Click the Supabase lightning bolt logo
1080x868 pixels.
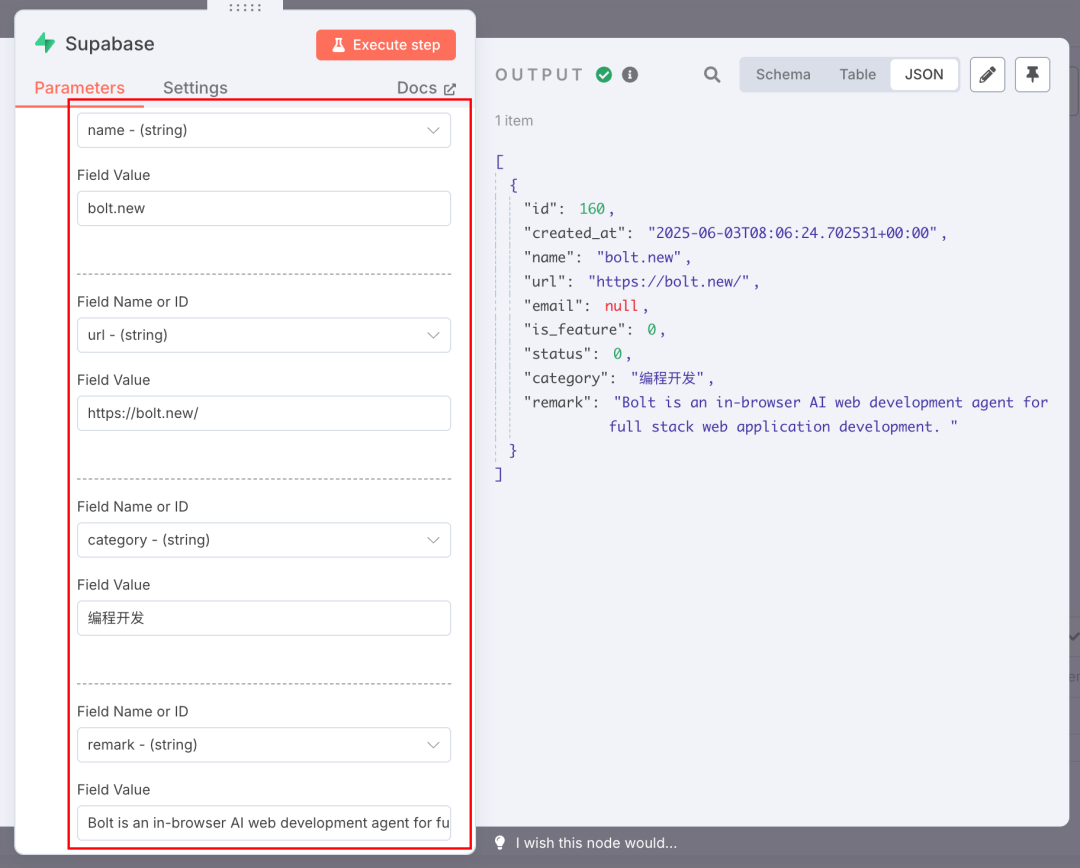tap(45, 43)
